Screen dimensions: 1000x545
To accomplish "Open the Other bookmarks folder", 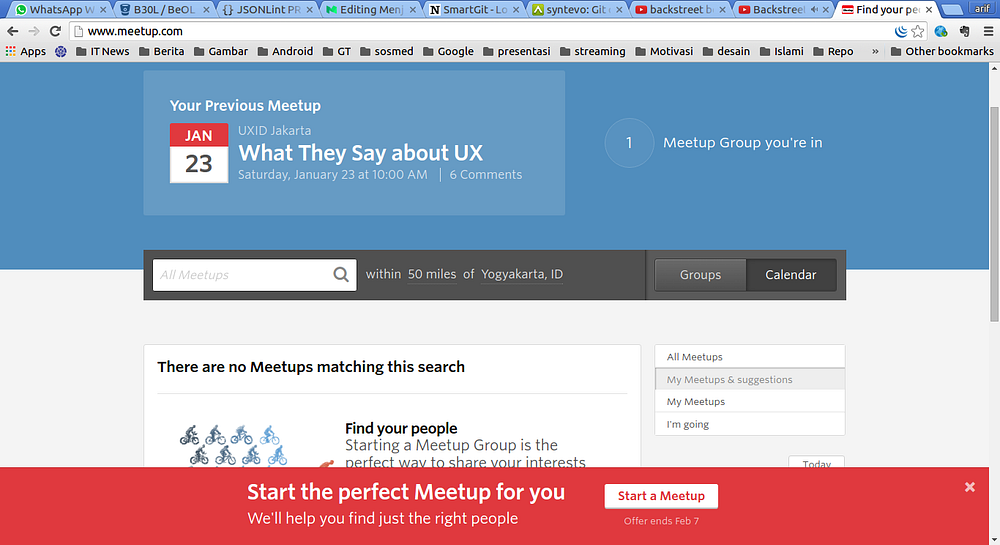I will pos(942,52).
